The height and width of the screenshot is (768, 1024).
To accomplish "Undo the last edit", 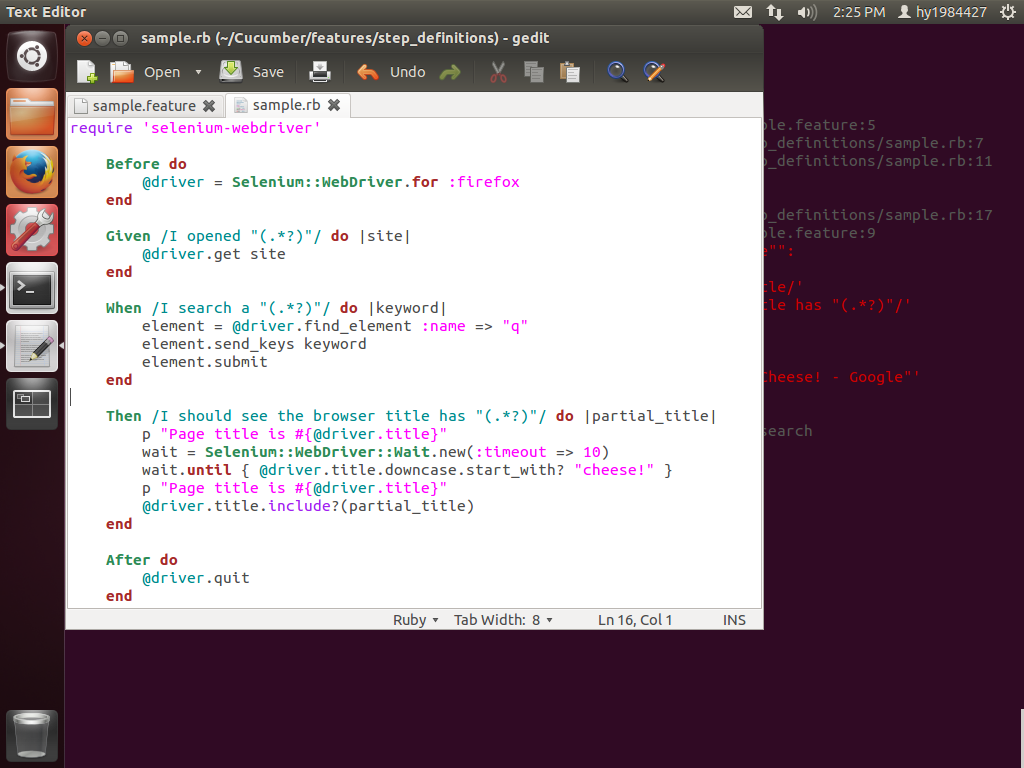I will [x=391, y=72].
